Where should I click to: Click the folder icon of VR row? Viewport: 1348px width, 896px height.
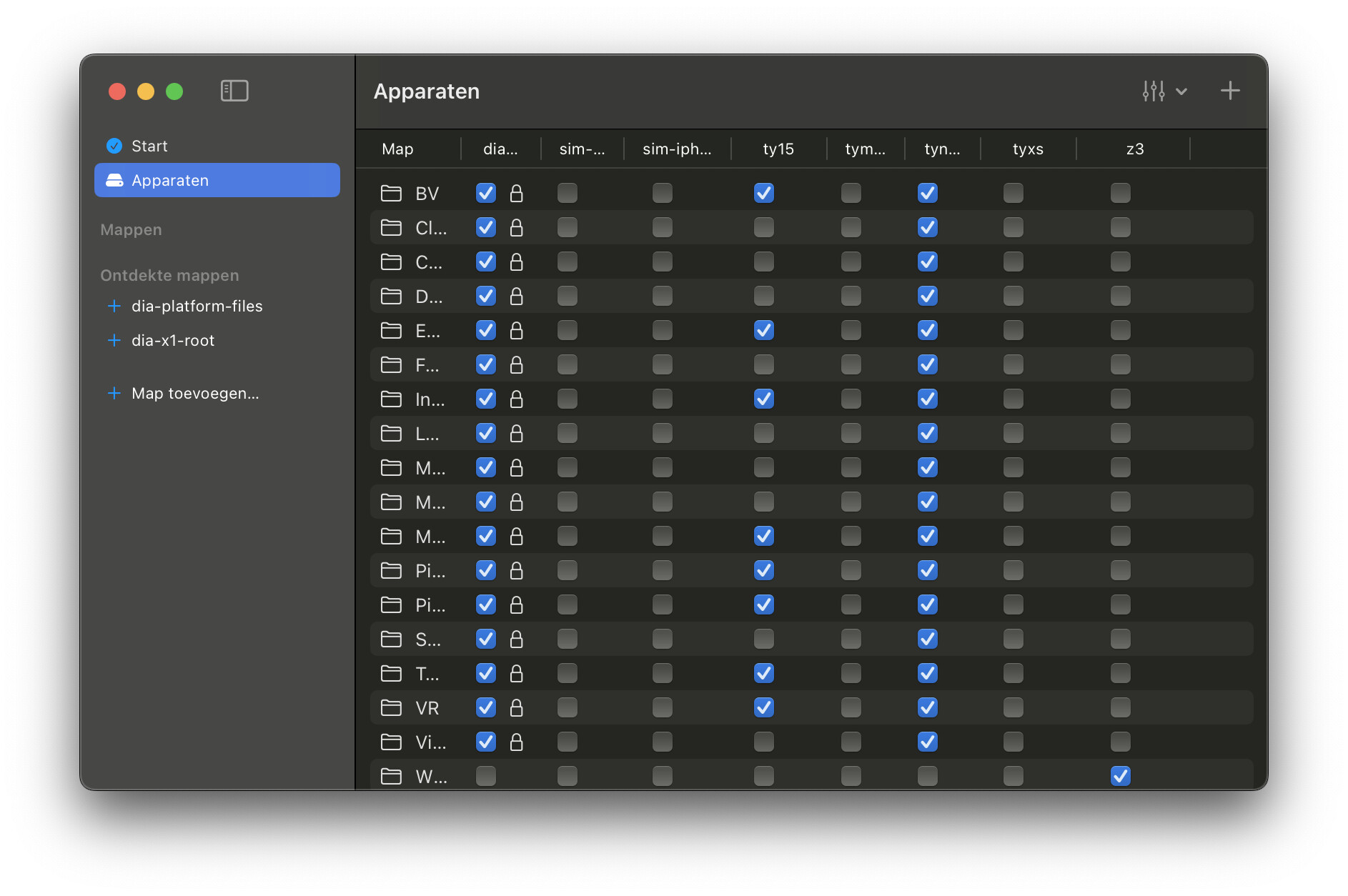[391, 707]
